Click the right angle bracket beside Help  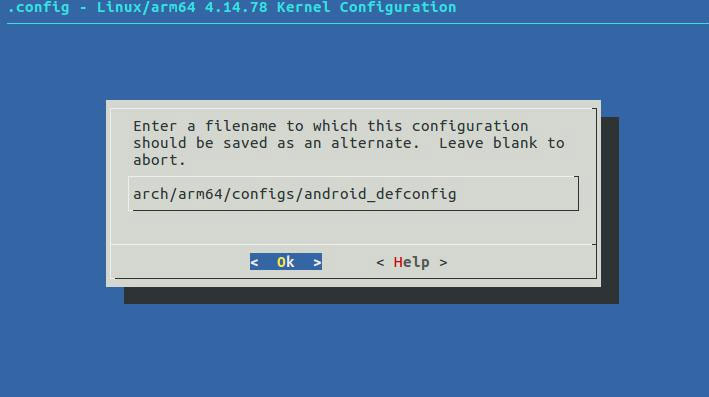(443, 263)
